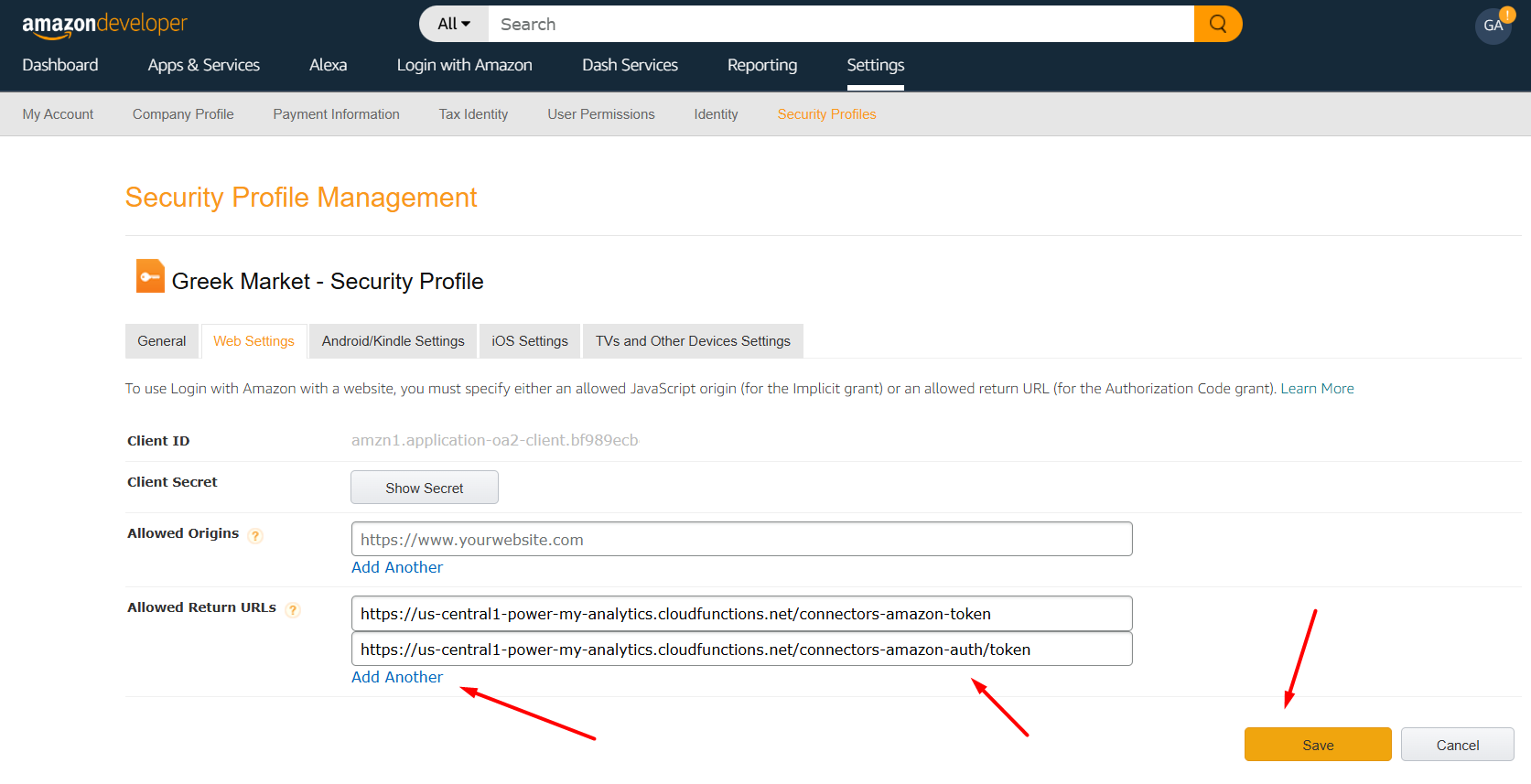Focus the Allowed Origins URL field
This screenshot has width=1531, height=784.
(x=741, y=540)
